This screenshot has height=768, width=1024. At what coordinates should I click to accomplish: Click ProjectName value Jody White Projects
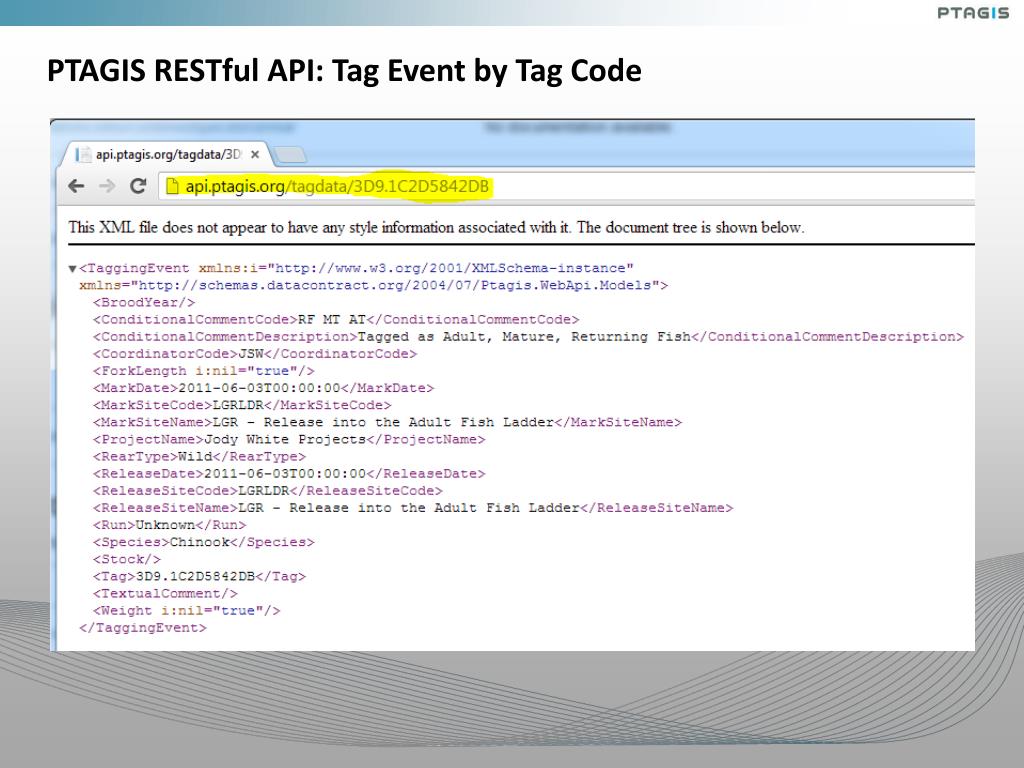(x=285, y=440)
